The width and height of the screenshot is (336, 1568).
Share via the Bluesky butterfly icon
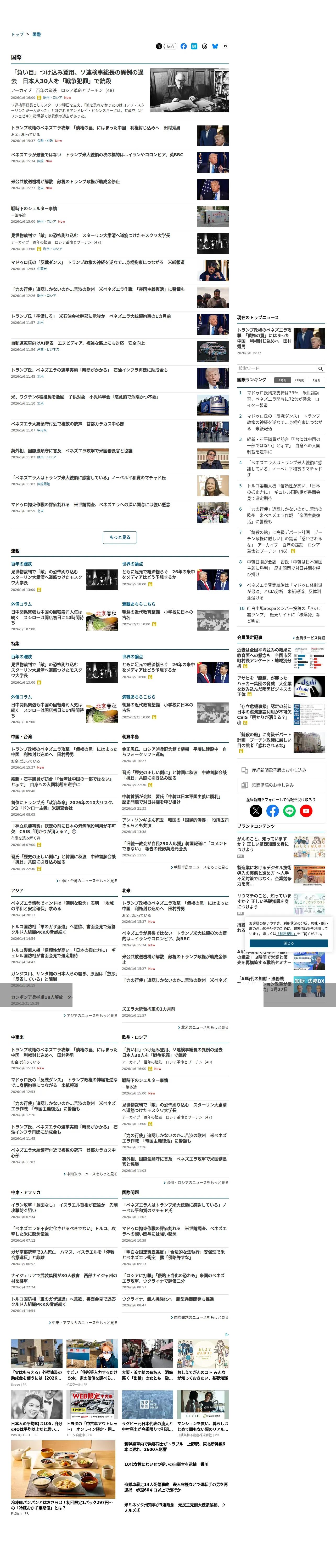(215, 46)
